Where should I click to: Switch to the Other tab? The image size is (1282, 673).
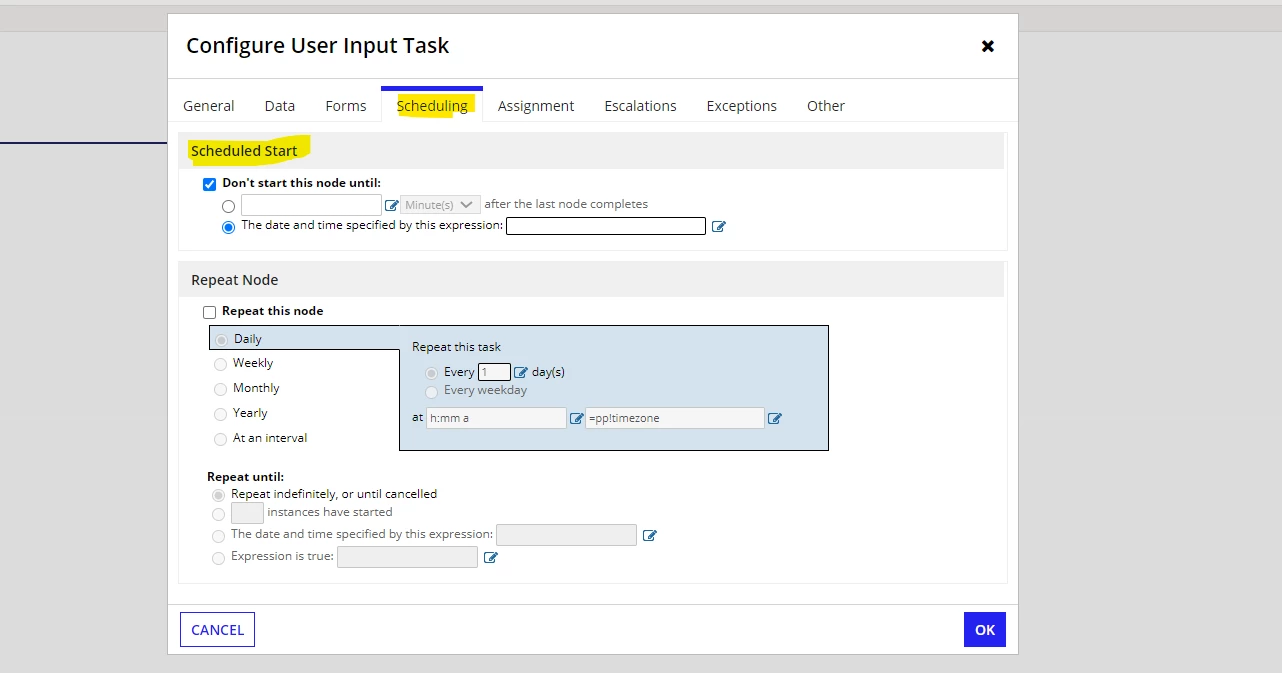tap(826, 106)
